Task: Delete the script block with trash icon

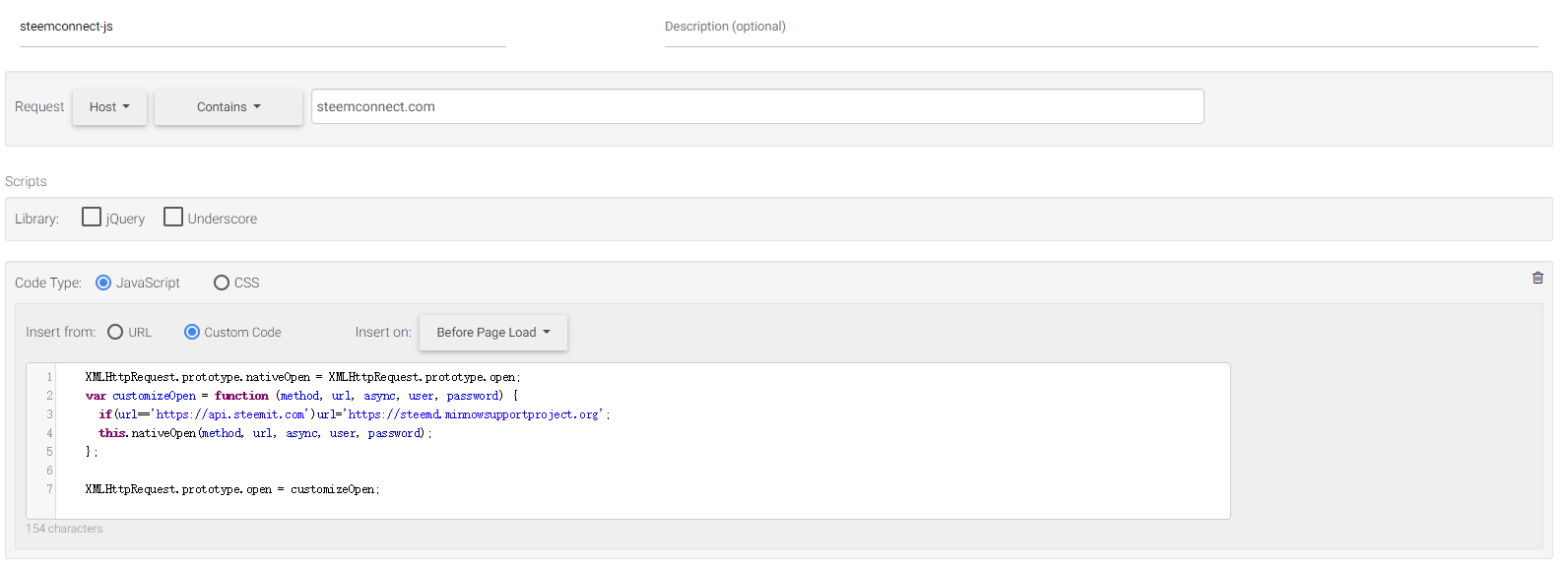Action: pyautogui.click(x=1537, y=278)
